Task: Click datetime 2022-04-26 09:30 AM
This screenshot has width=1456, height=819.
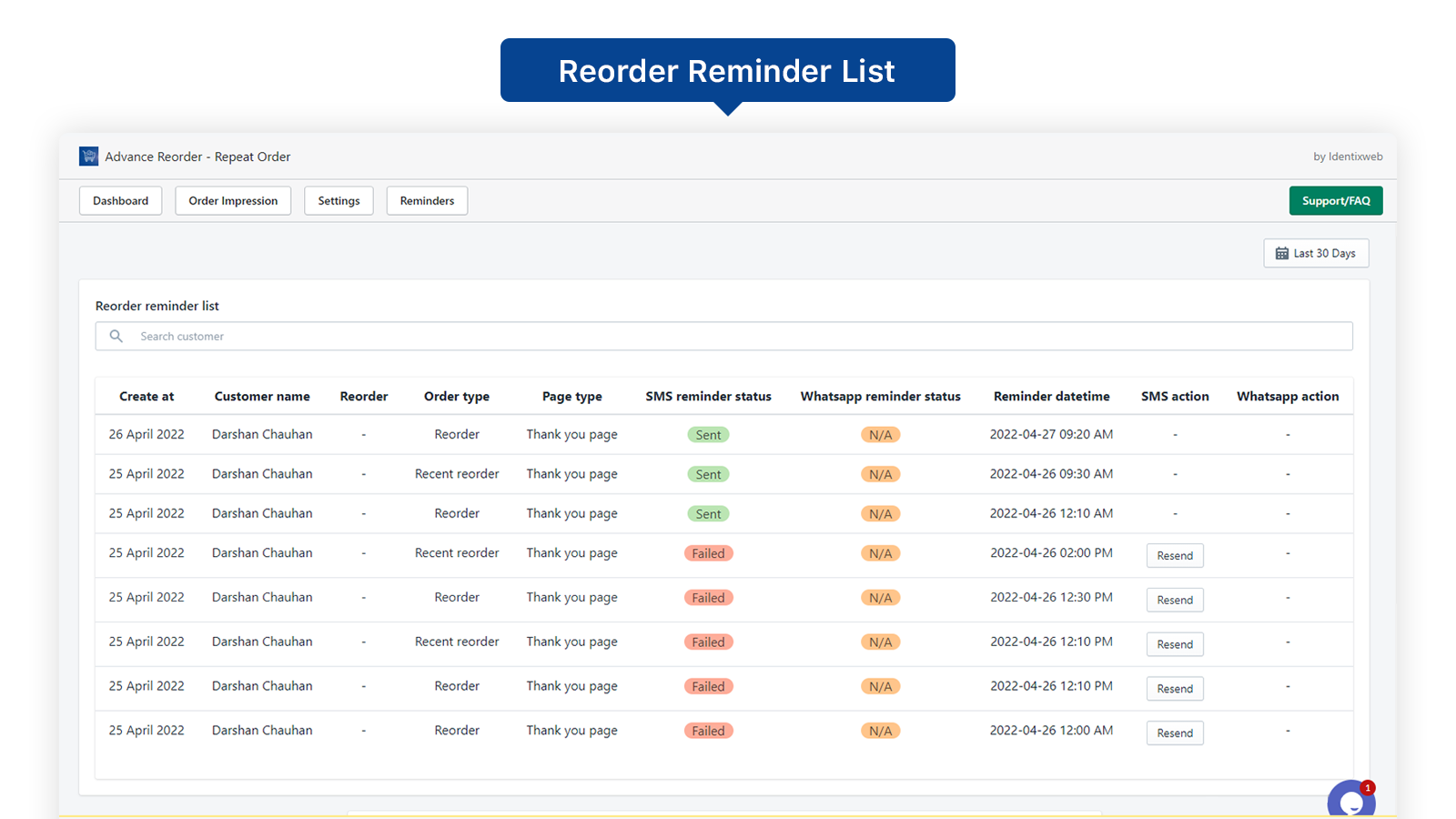Action: point(1051,474)
